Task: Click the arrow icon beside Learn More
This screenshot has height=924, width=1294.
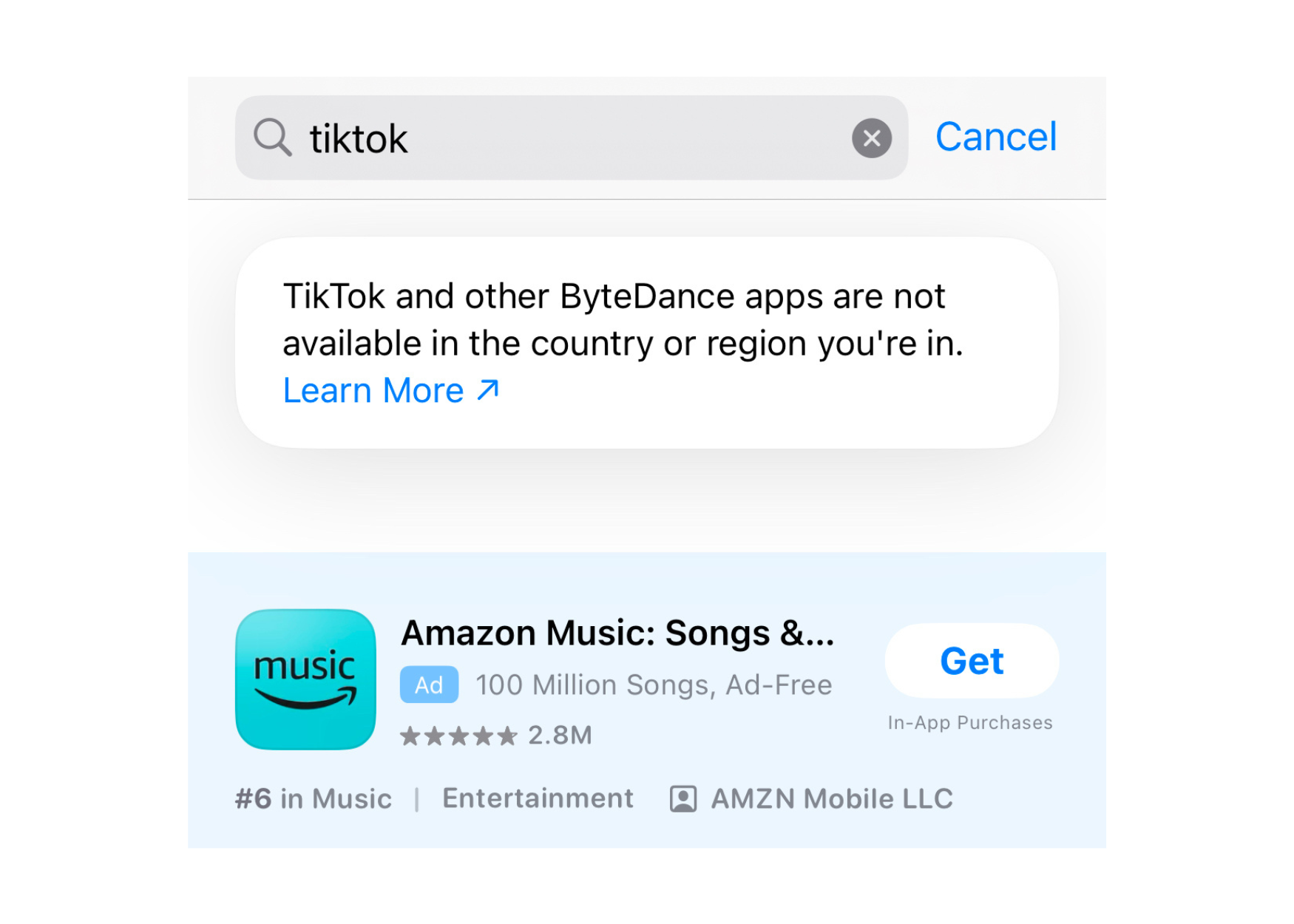Action: pos(488,390)
